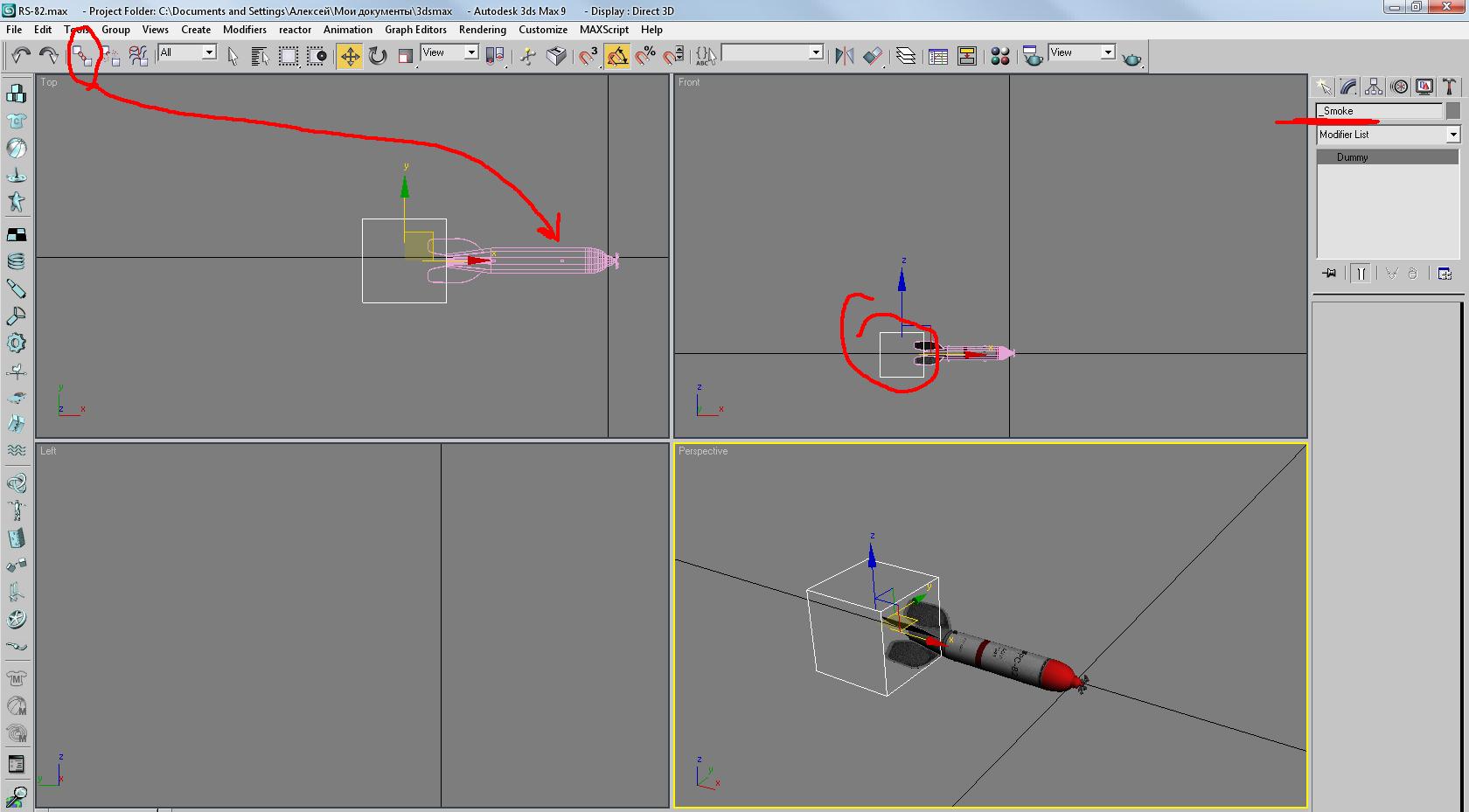Open the Edit menu
The width and height of the screenshot is (1469, 812).
tap(43, 29)
